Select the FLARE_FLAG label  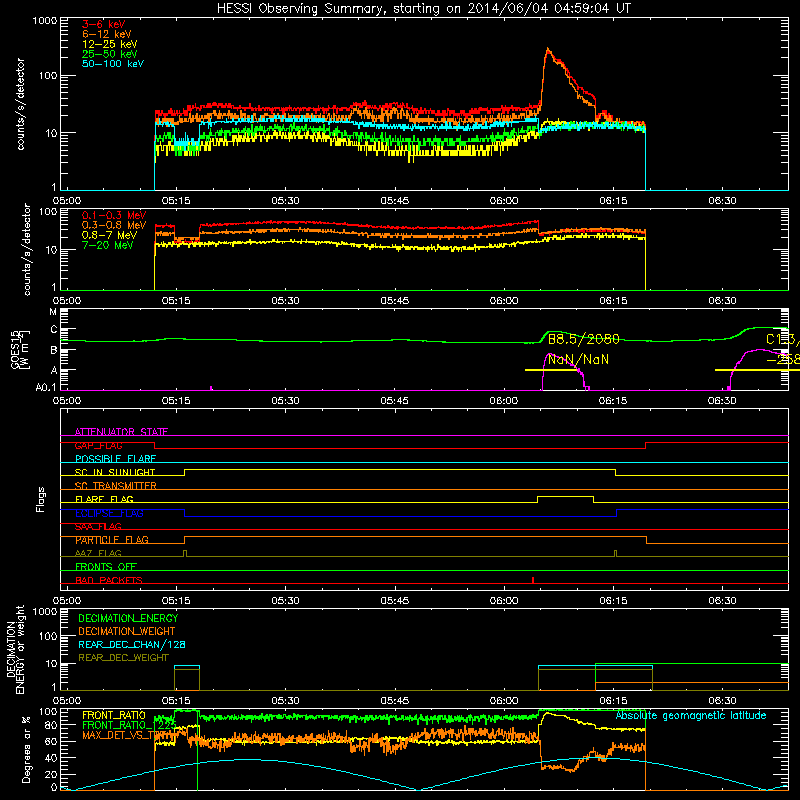pos(104,499)
